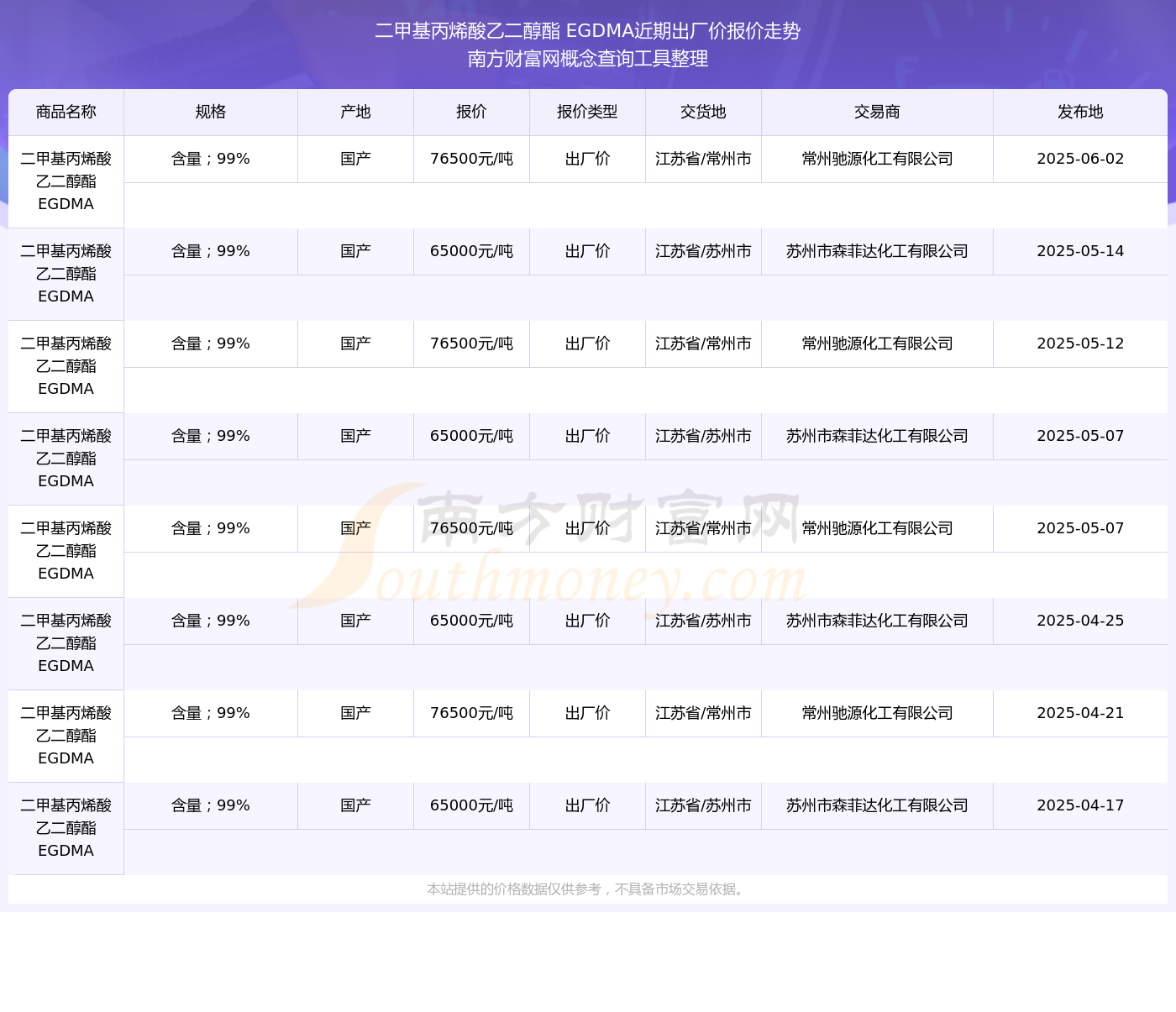The image size is (1176, 1012).
Task: Click 出厂价 in the 2025-05-14 row
Action: coord(588,251)
